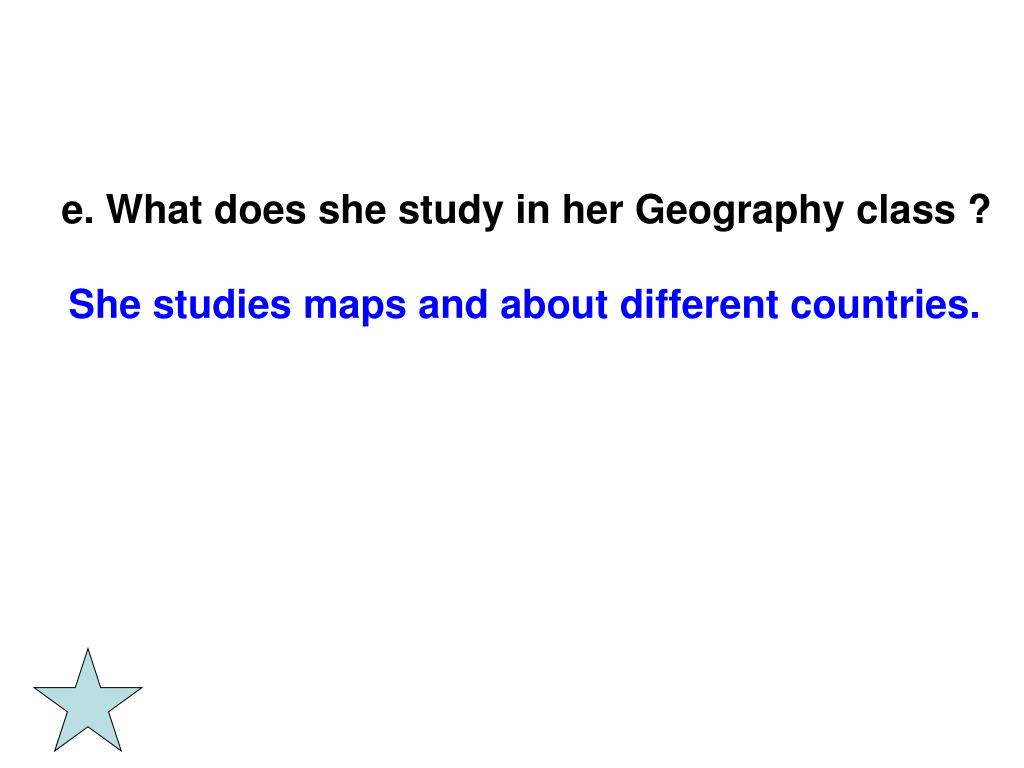
Task: Click the word "maps" in the answer
Action: point(355,308)
